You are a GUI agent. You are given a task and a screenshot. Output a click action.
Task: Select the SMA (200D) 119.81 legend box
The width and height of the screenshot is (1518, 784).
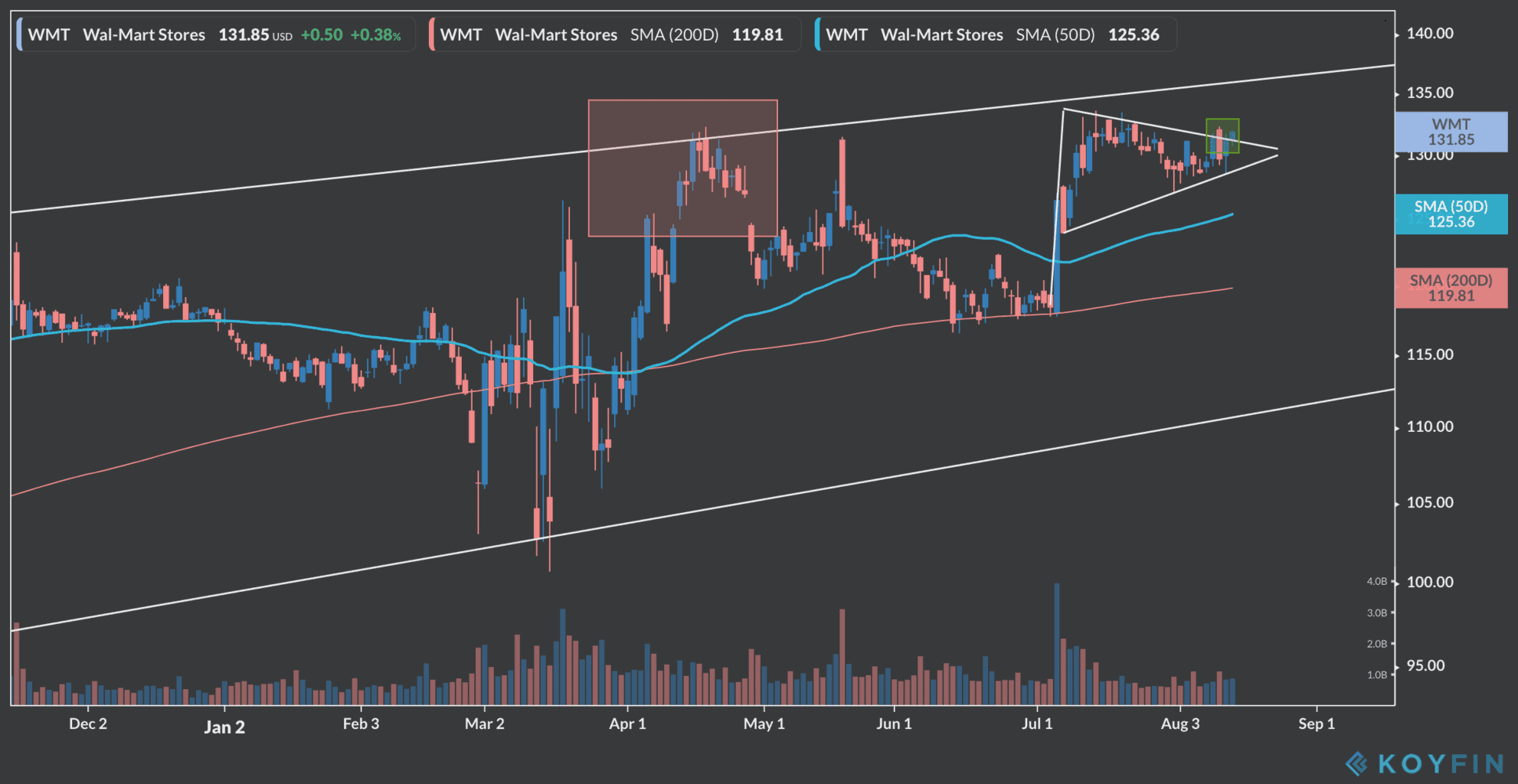click(x=614, y=34)
